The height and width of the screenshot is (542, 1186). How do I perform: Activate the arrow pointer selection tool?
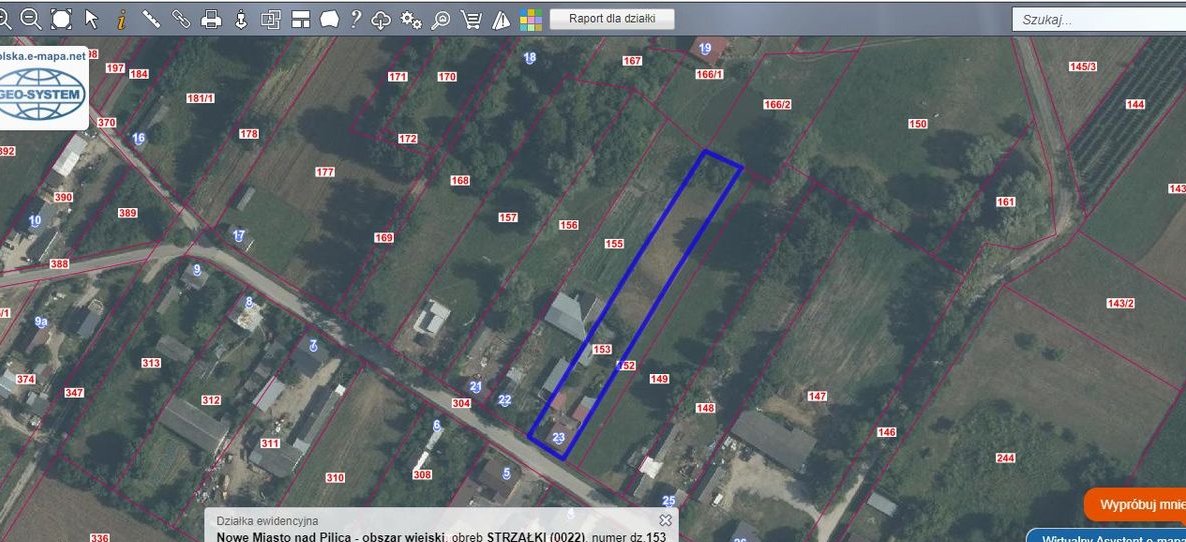pos(91,18)
